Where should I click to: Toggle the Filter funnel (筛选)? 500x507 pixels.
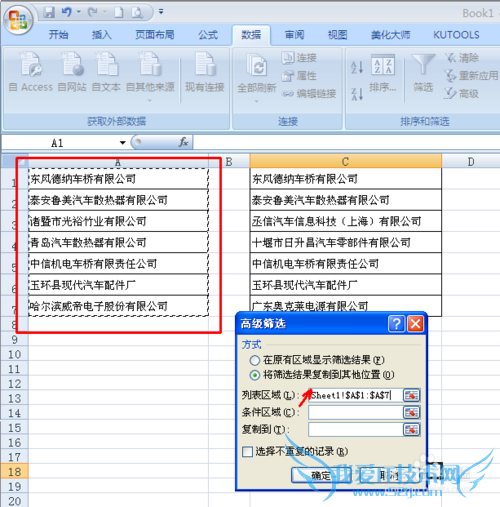tap(423, 73)
